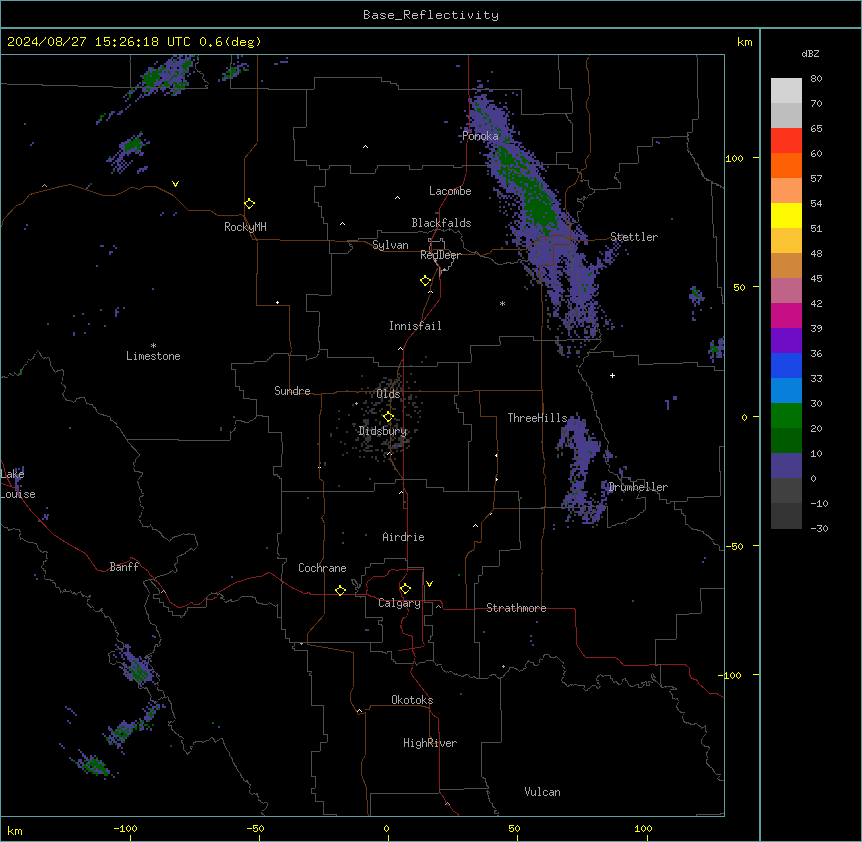Click the asterisk marker above Limestone
Image resolution: width=862 pixels, height=842 pixels.
(x=153, y=345)
